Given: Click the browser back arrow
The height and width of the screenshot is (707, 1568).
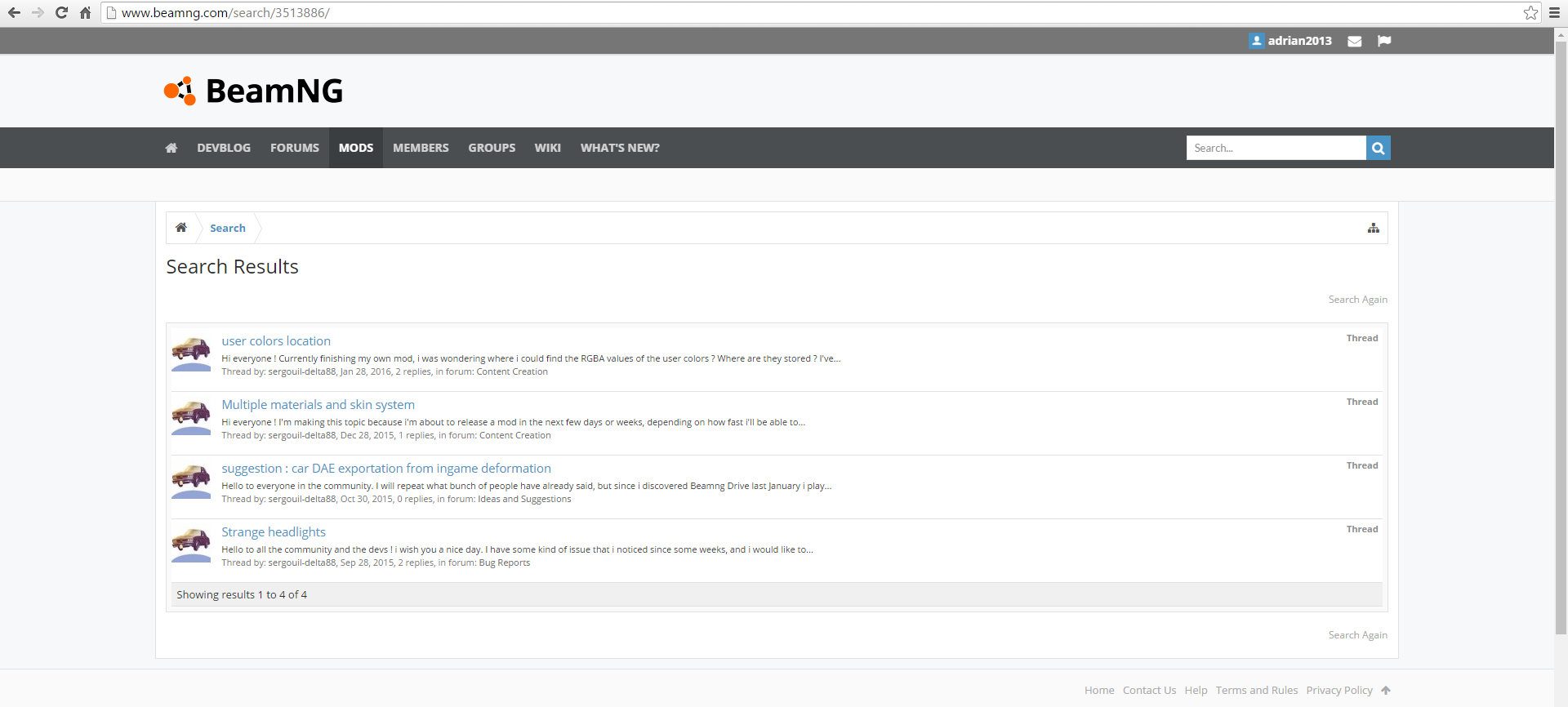Looking at the screenshot, I should (14, 12).
